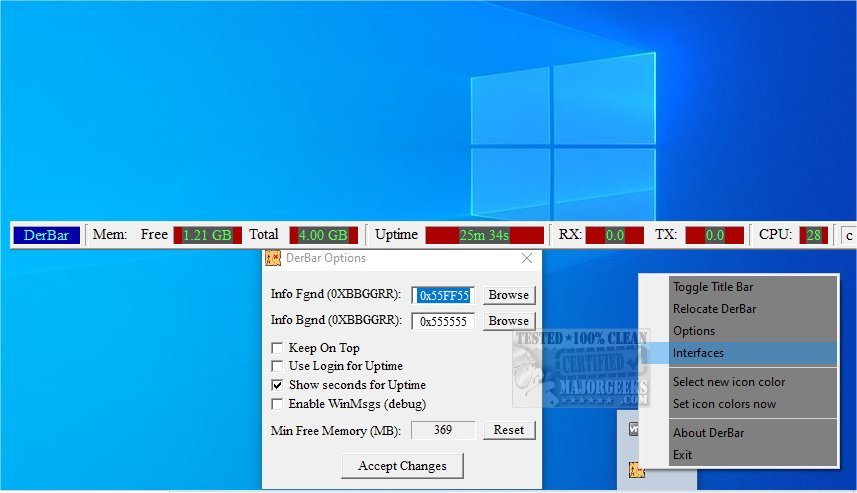Click the DerBar Options title text
Image resolution: width=857 pixels, height=493 pixels.
coord(326,258)
